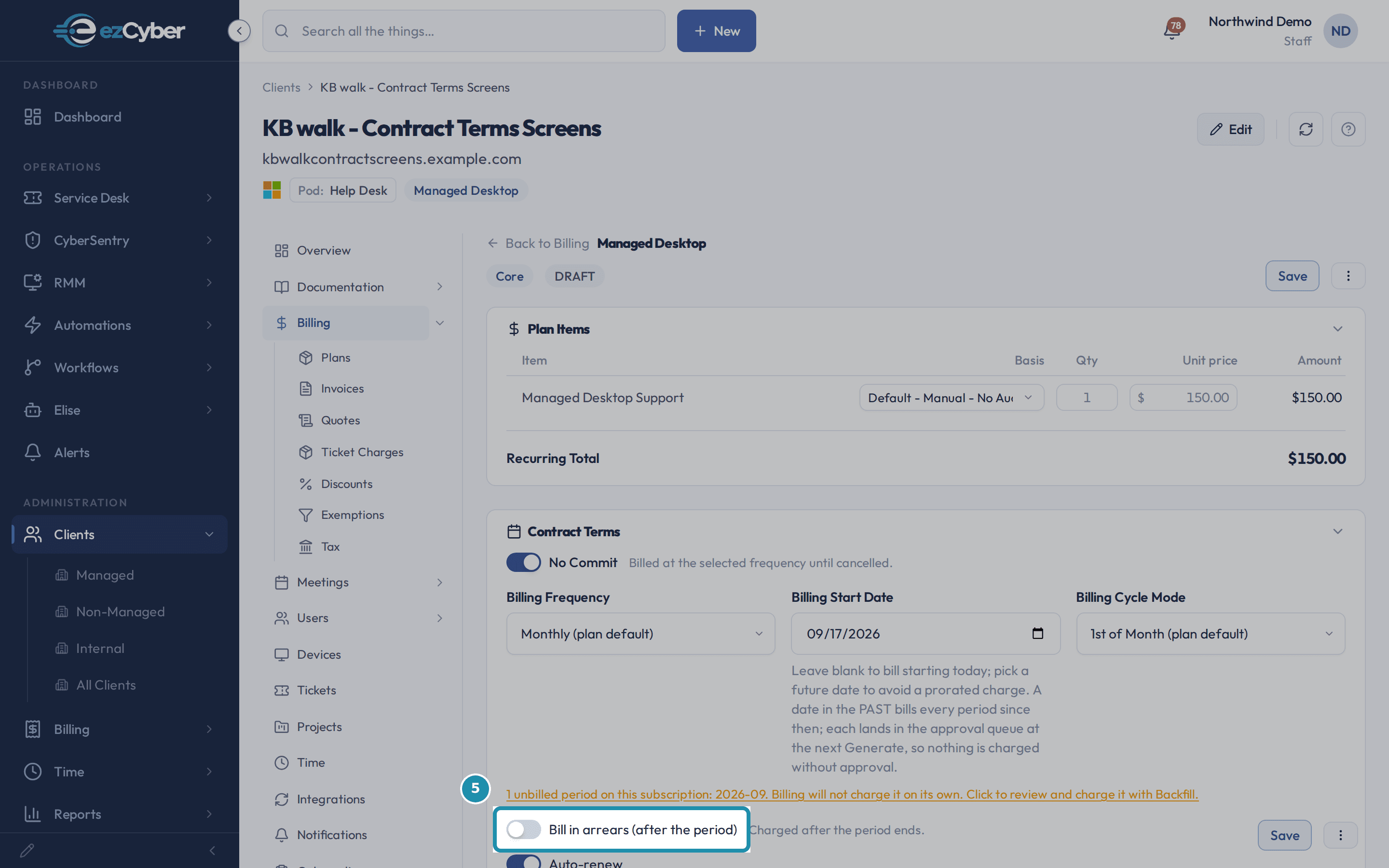
Task: Click the Devices monitor icon
Action: pyautogui.click(x=281, y=654)
